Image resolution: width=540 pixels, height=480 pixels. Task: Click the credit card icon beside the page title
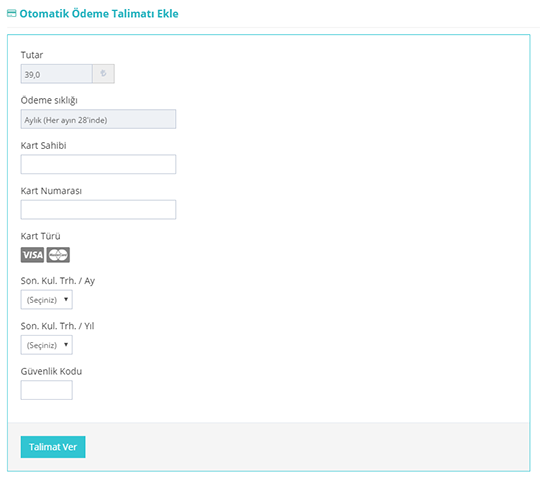[11, 13]
